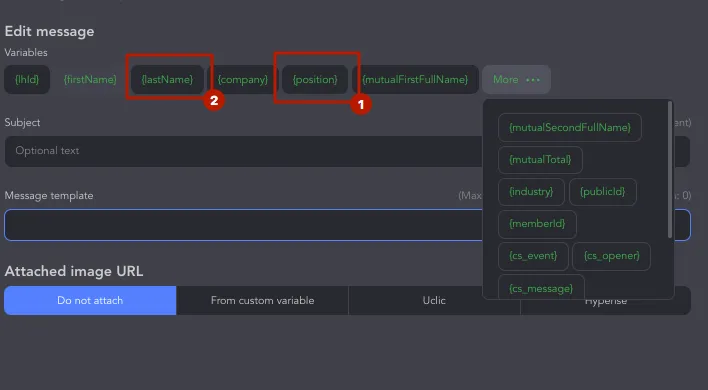Choose {memberId} from the dropdown
The image size is (708, 390).
tap(537, 224)
